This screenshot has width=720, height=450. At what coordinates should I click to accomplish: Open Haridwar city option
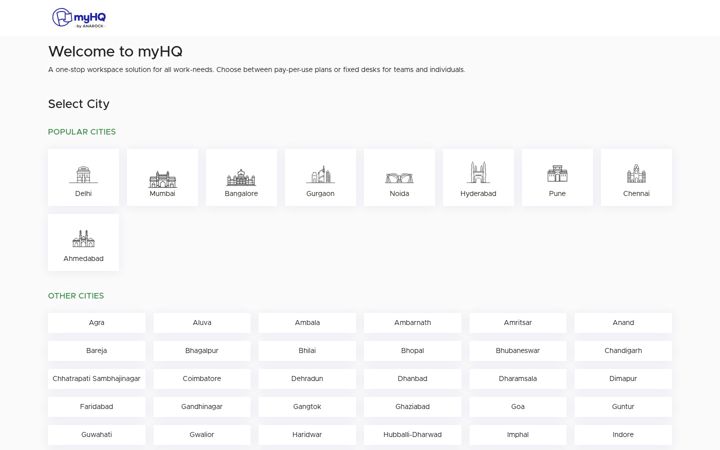307,435
